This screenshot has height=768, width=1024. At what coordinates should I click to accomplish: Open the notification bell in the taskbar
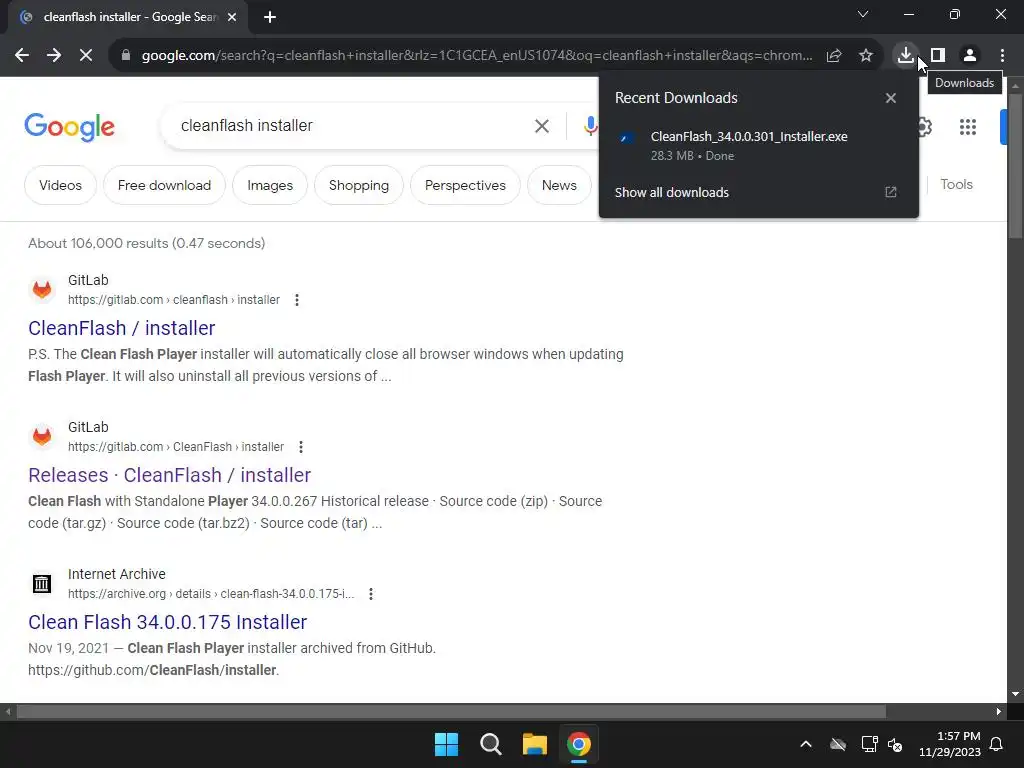click(997, 744)
